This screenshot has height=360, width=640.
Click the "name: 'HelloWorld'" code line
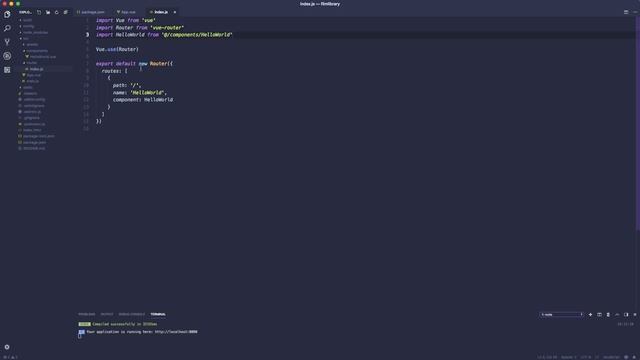140,93
